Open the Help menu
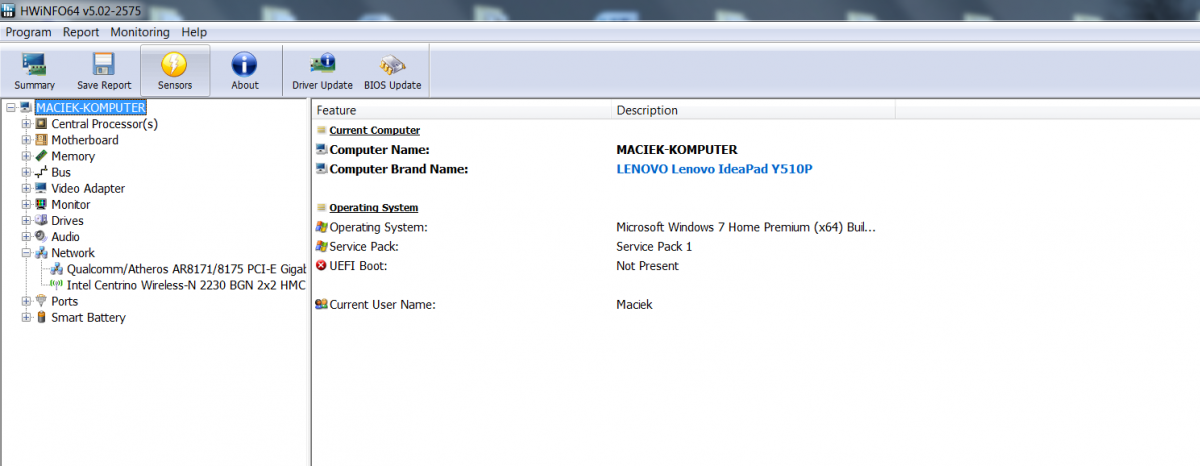The width and height of the screenshot is (1200, 466). click(x=194, y=32)
